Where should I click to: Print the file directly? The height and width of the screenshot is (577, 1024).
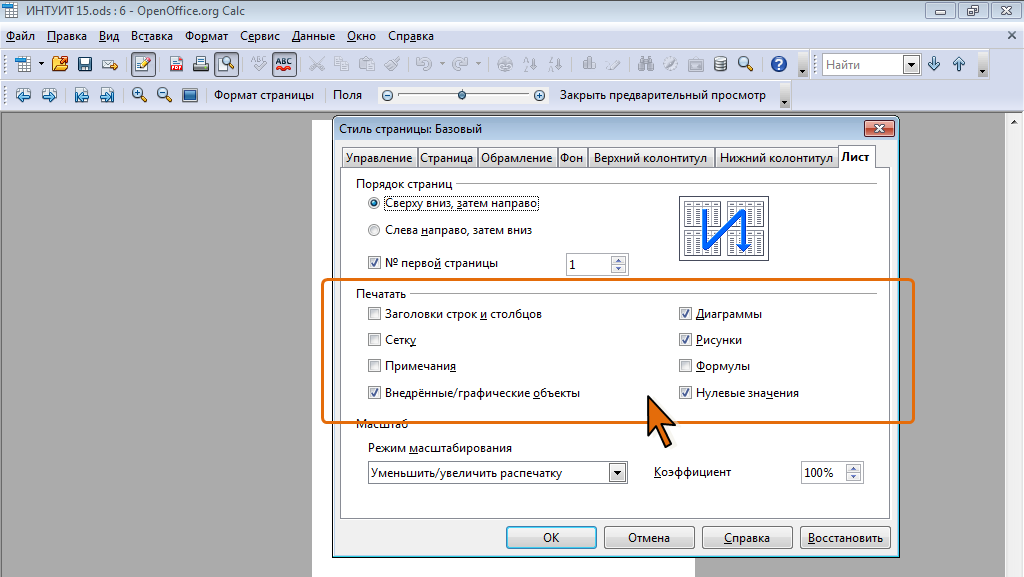[x=201, y=64]
